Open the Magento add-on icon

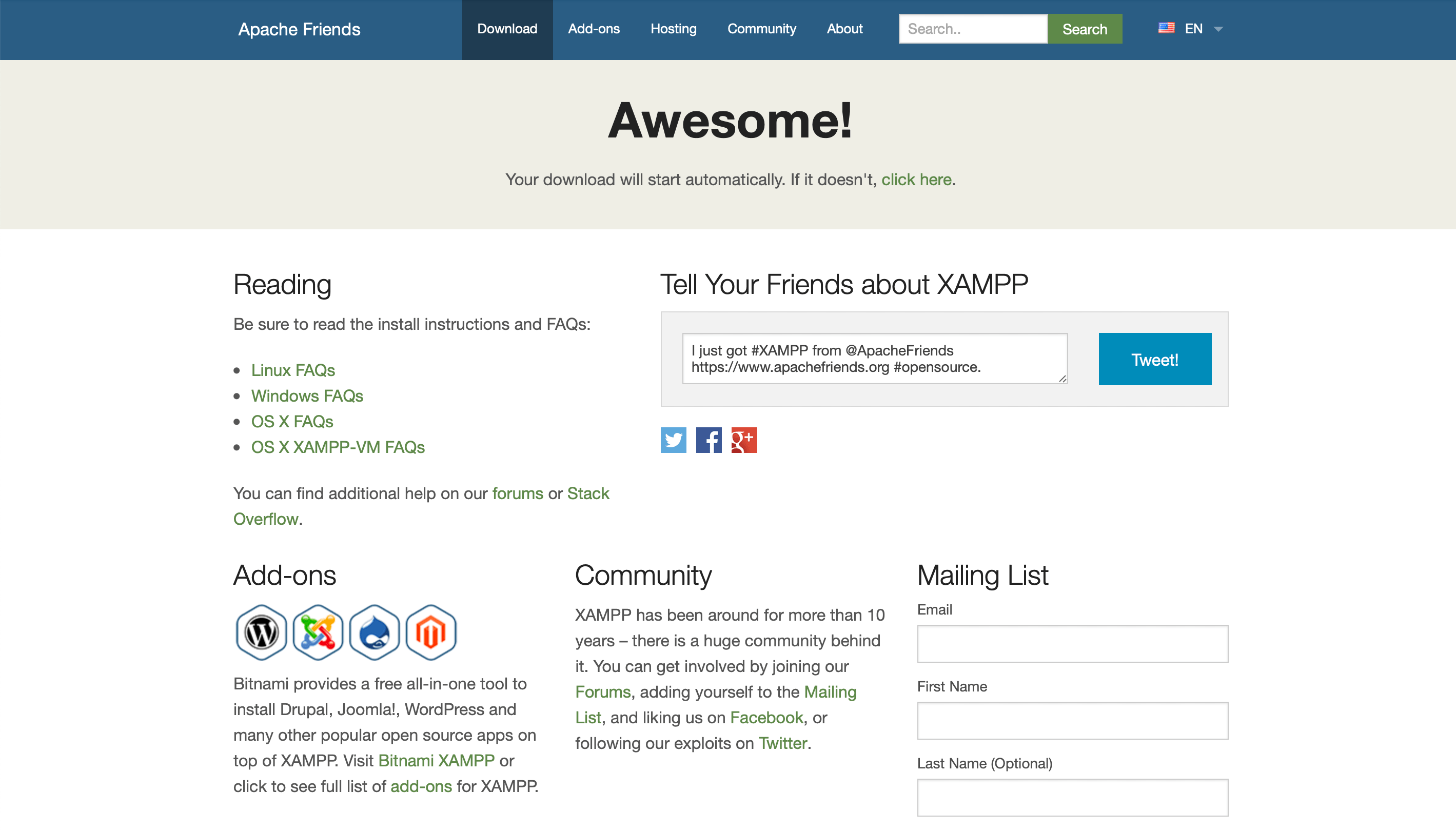click(431, 632)
